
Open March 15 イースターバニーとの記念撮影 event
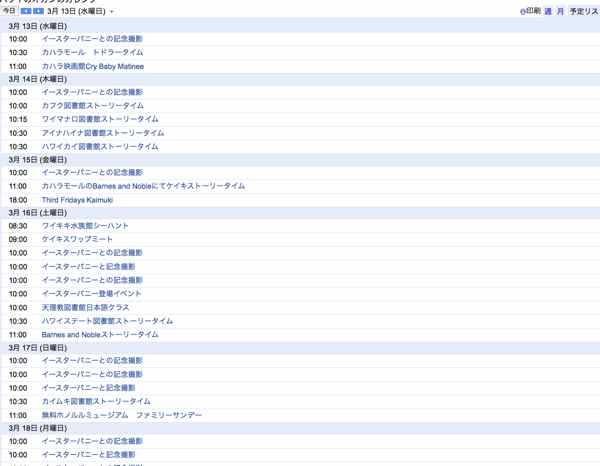point(92,172)
